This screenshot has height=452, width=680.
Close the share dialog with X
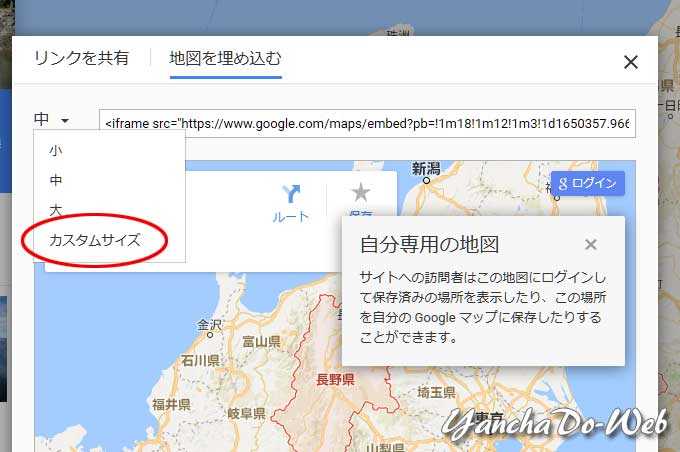coord(630,62)
